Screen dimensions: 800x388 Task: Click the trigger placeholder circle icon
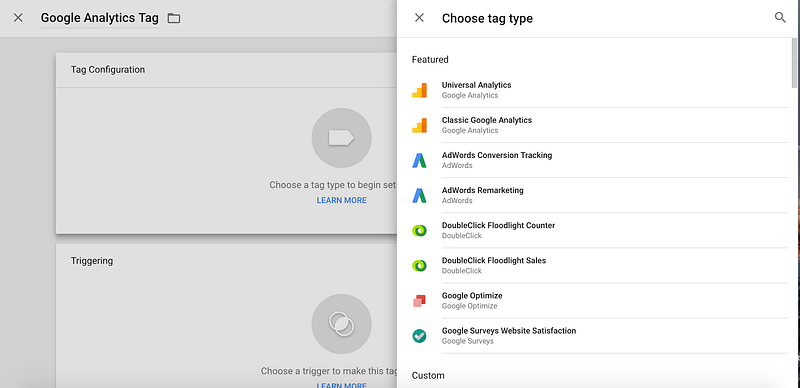(341, 324)
